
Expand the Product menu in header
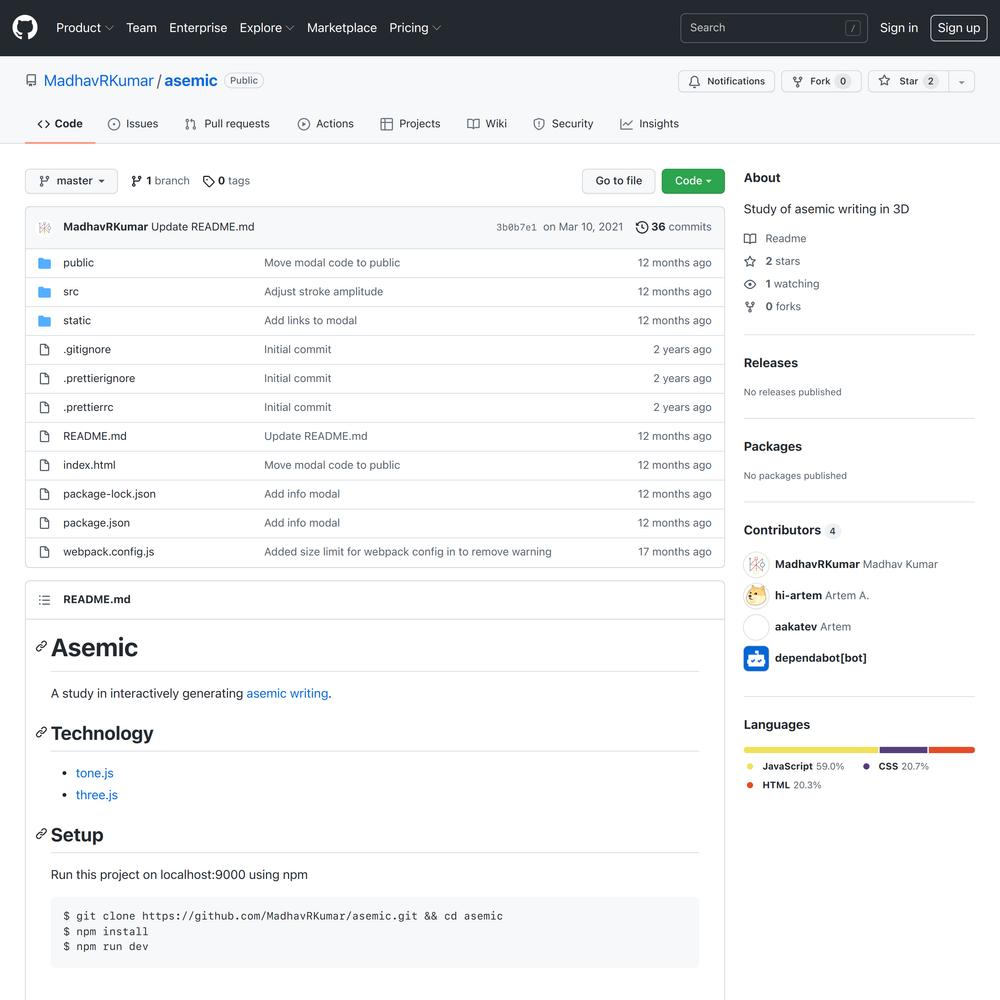[x=84, y=28]
